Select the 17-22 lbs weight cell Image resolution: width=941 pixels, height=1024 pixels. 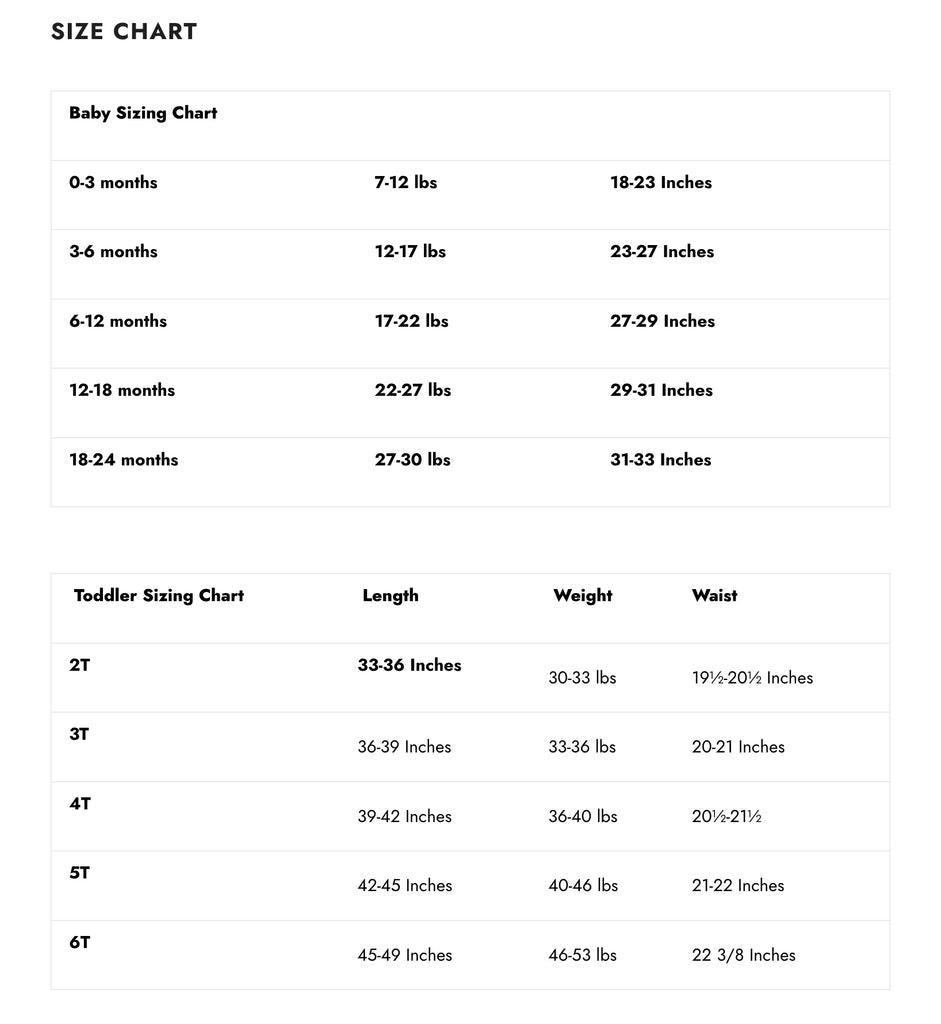[411, 321]
